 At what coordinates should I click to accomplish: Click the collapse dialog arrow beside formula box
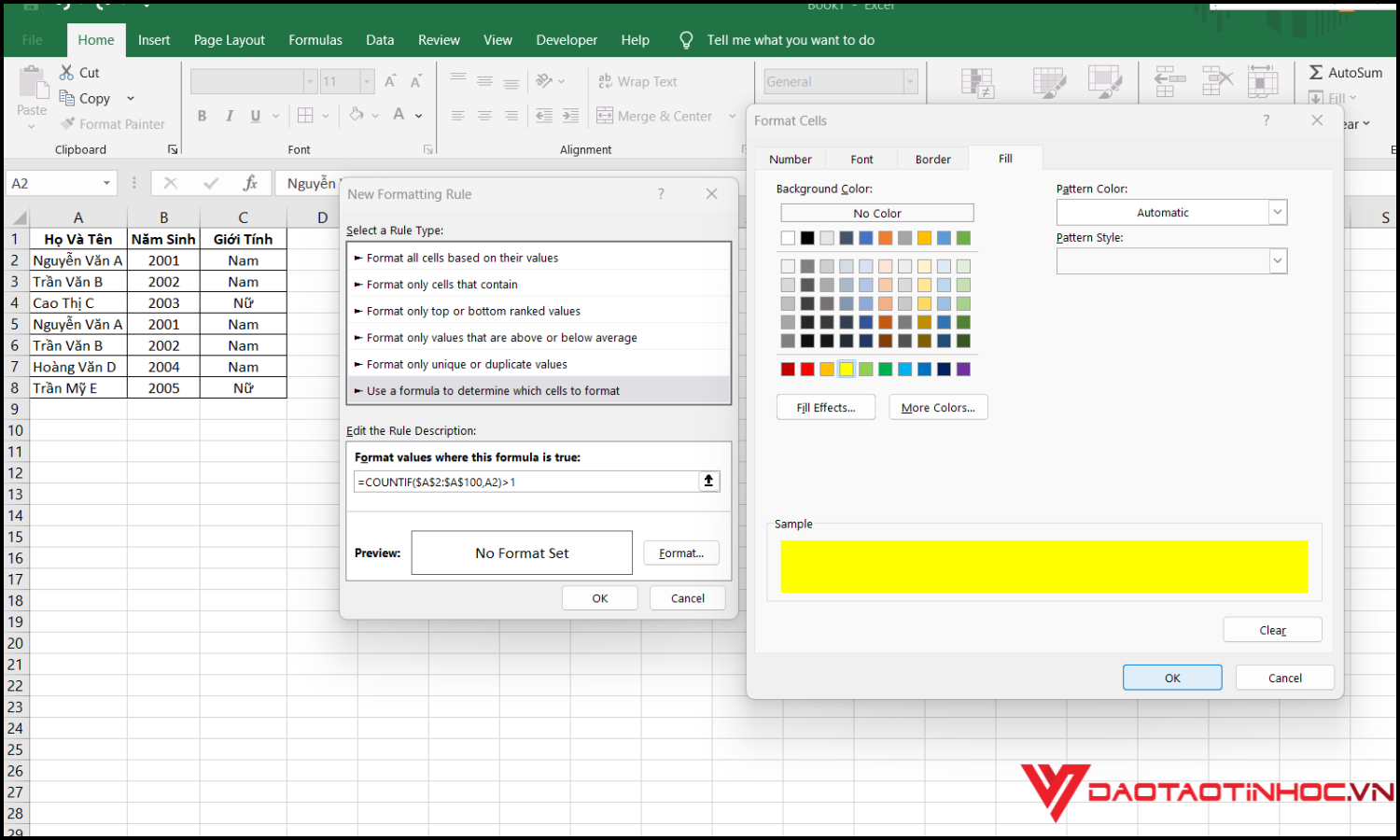click(708, 482)
